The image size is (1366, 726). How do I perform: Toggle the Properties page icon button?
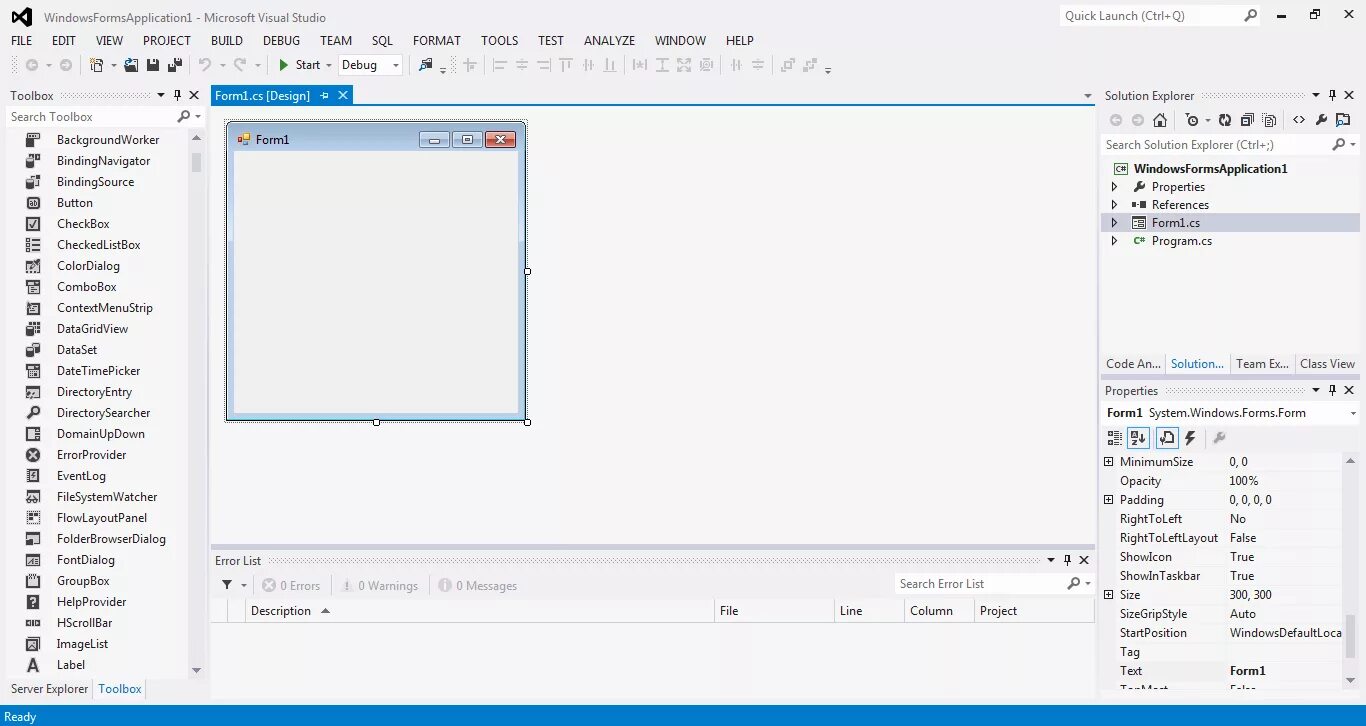tap(1167, 438)
